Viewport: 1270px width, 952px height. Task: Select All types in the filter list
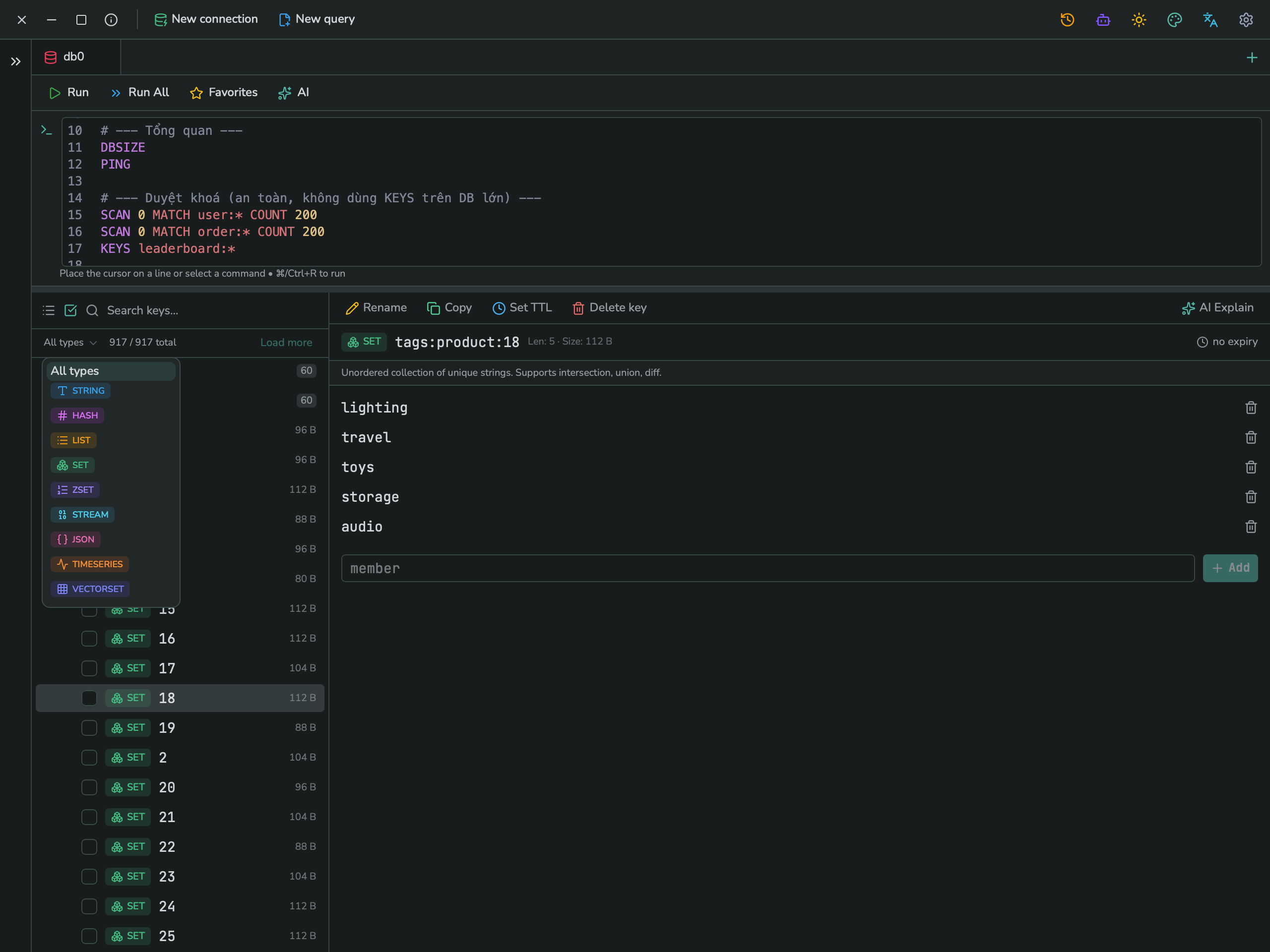(111, 371)
